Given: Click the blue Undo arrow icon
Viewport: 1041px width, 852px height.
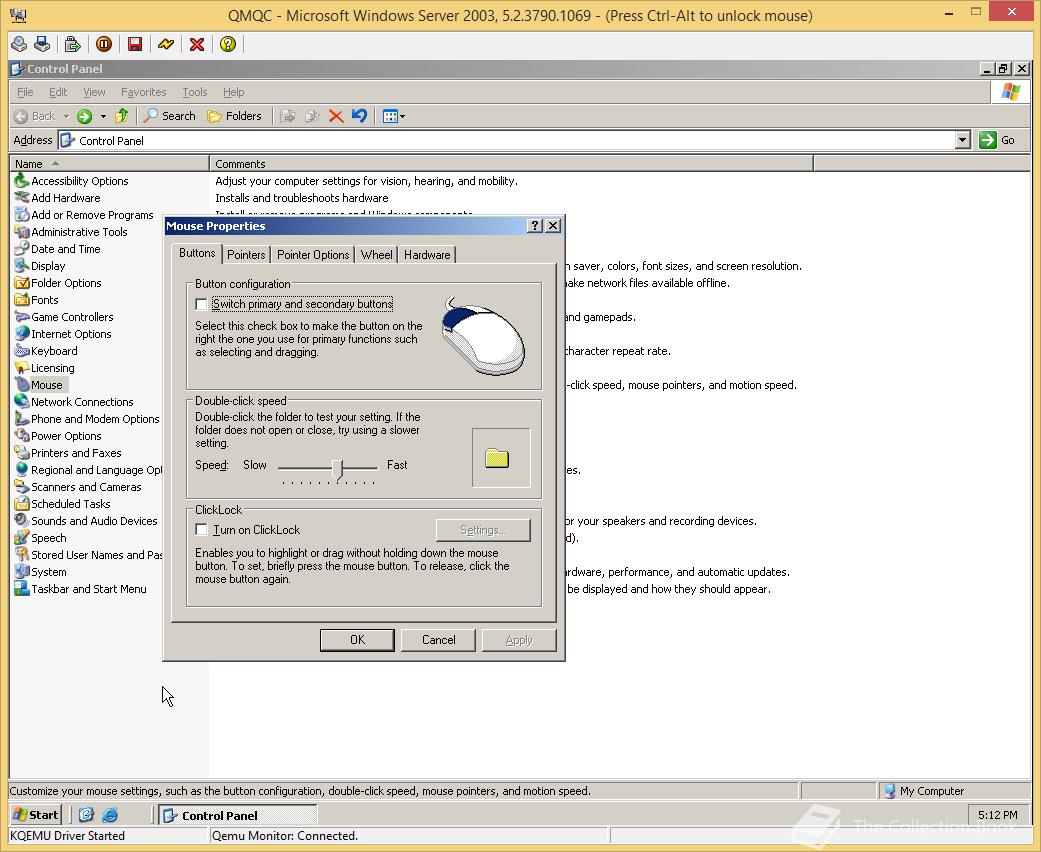Looking at the screenshot, I should (x=359, y=116).
